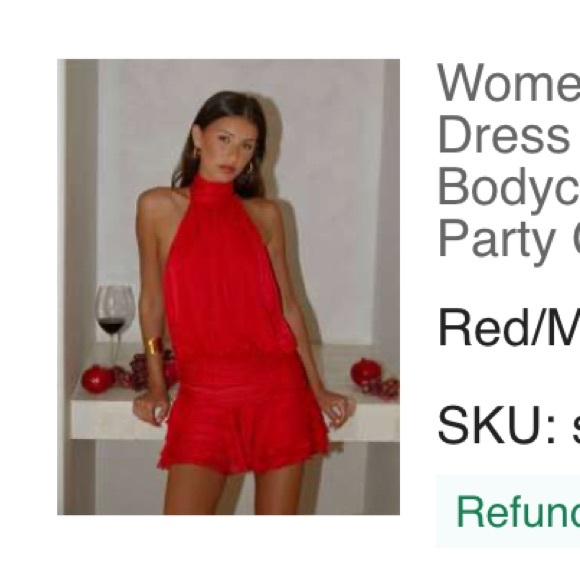Select the Red/M variant text
The image size is (580, 580).
[x=509, y=328]
